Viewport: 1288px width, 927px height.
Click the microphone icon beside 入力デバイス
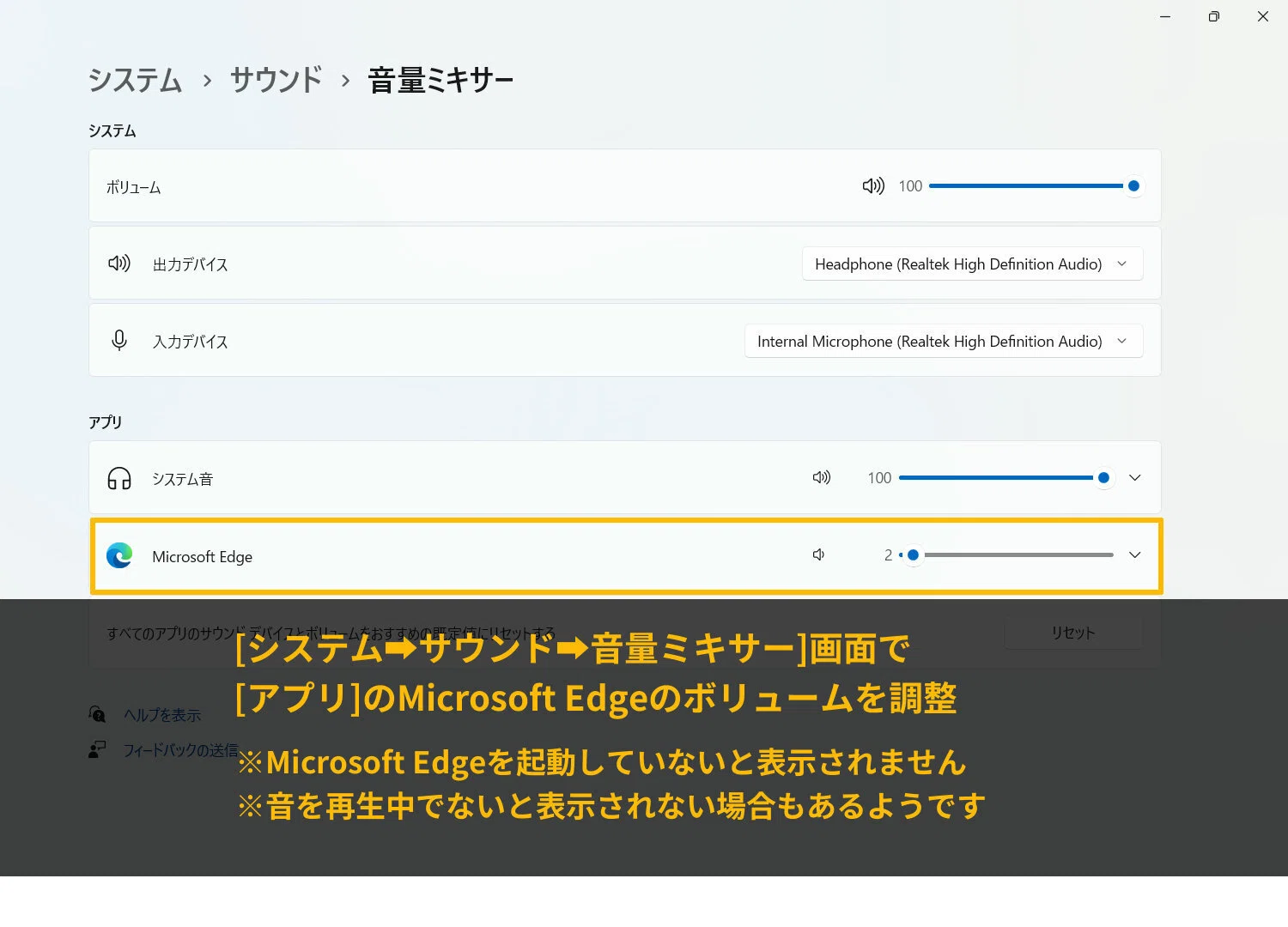coord(119,341)
